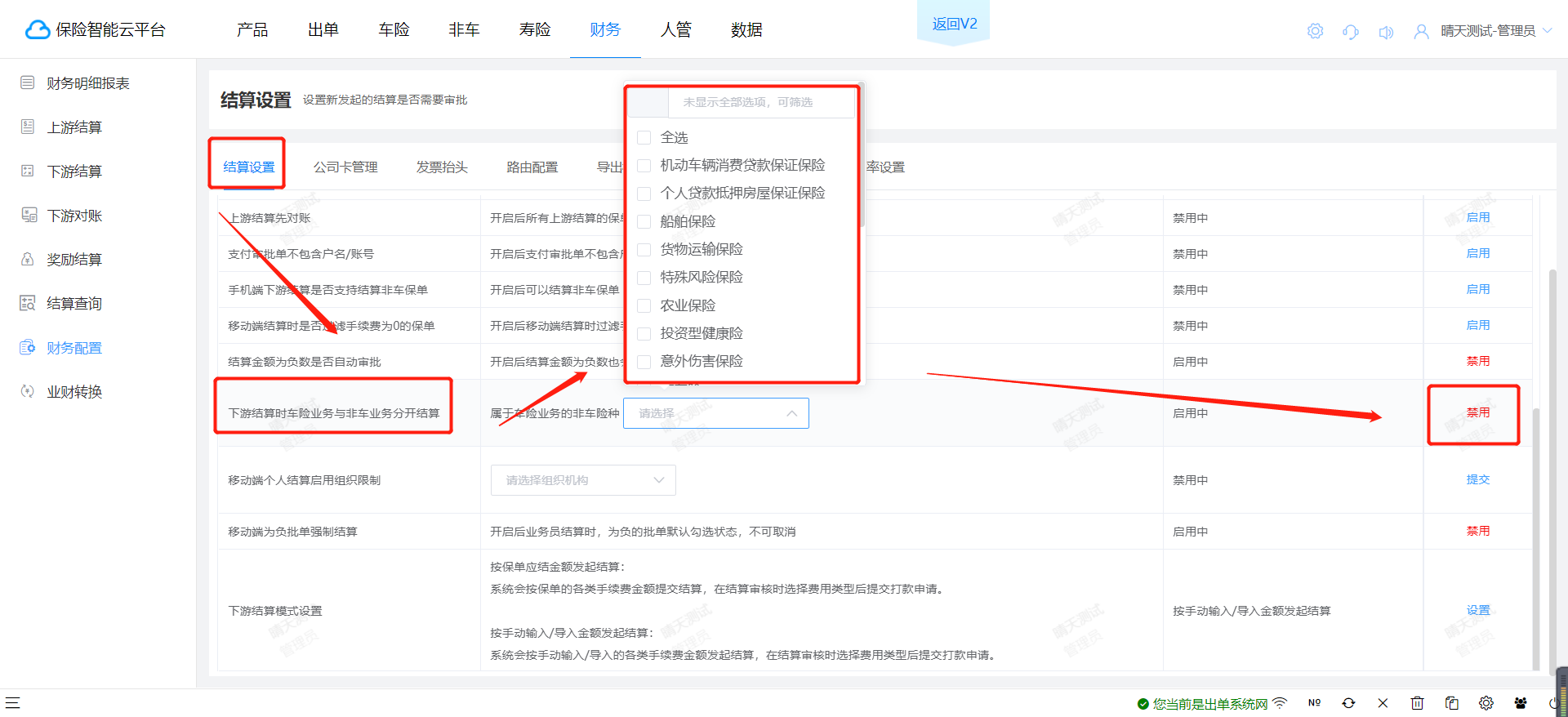Click the 财务配置 sidebar icon
Image resolution: width=1568 pixels, height=717 pixels.
27,347
